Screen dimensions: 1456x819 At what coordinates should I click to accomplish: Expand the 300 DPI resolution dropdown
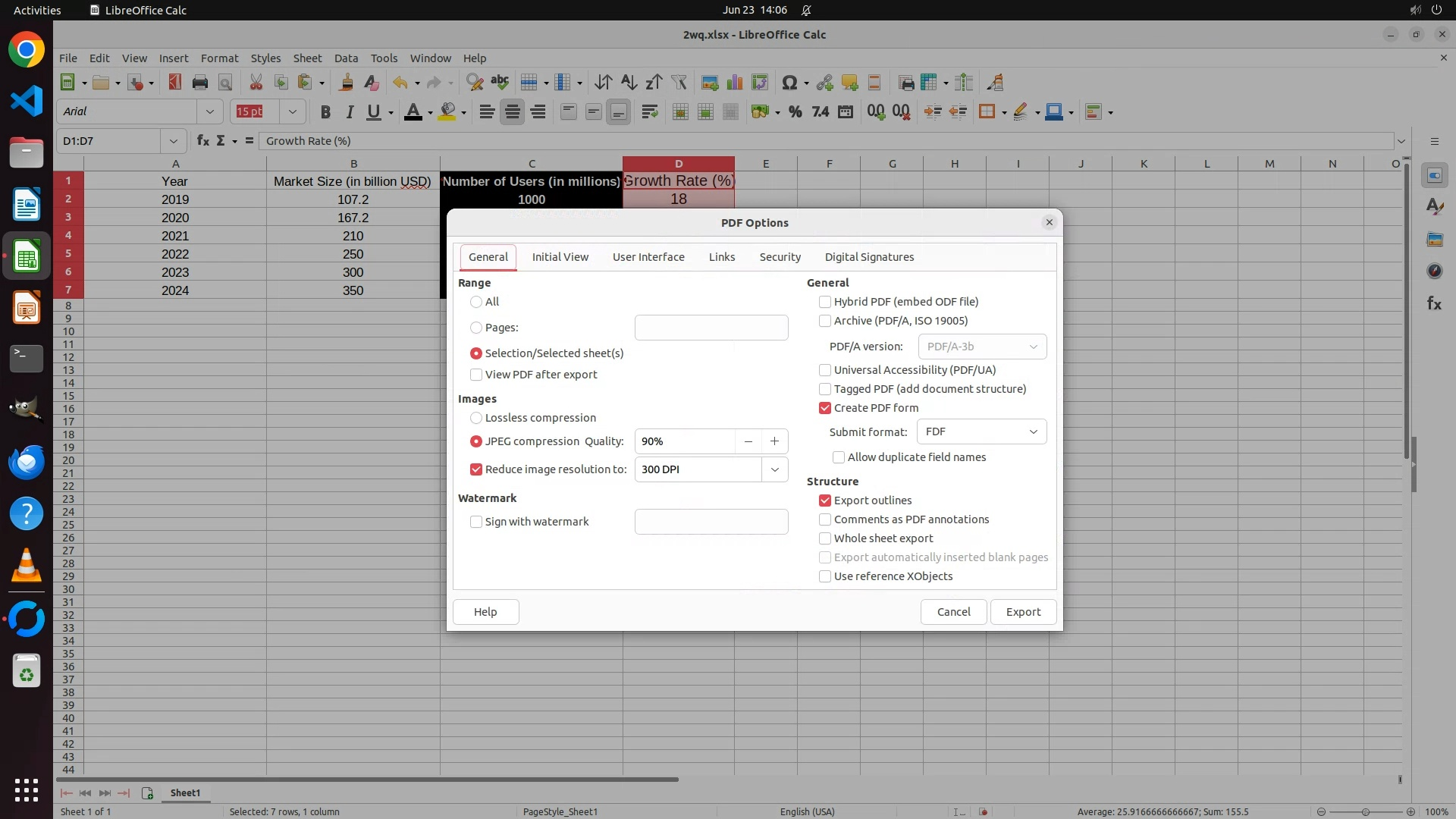tap(774, 469)
